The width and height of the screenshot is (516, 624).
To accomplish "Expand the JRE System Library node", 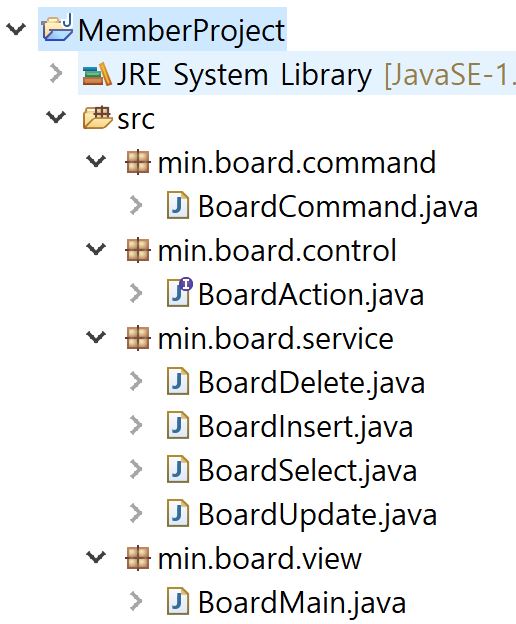I will tap(56, 74).
